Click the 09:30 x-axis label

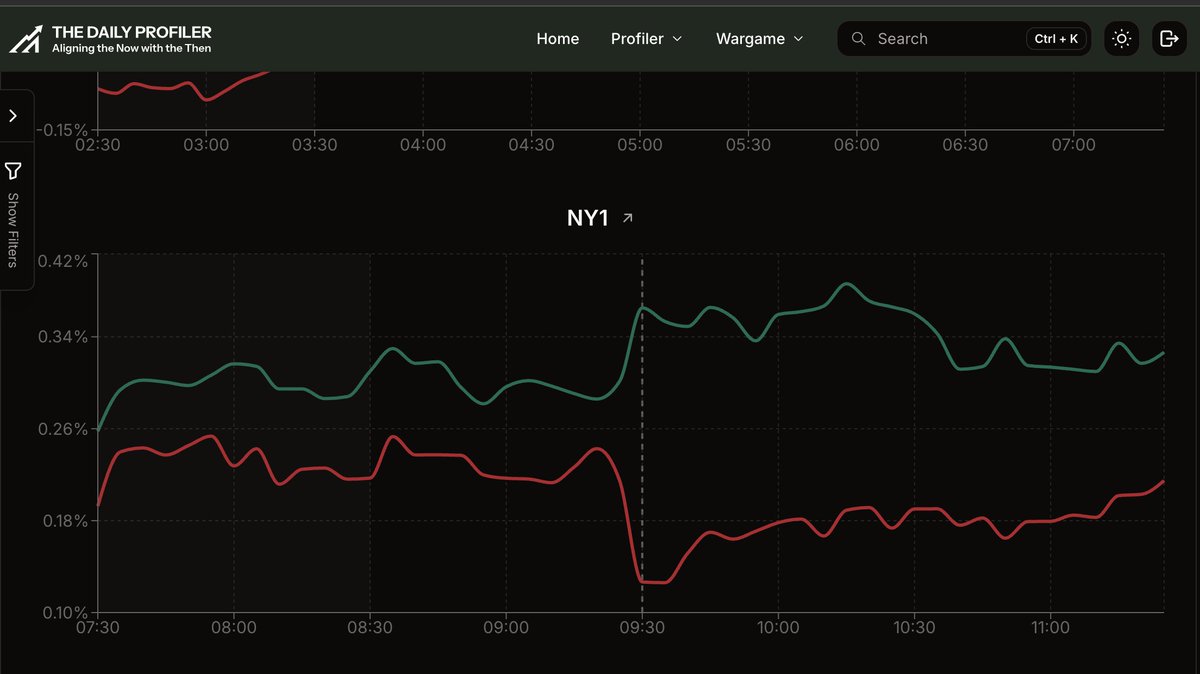642,628
